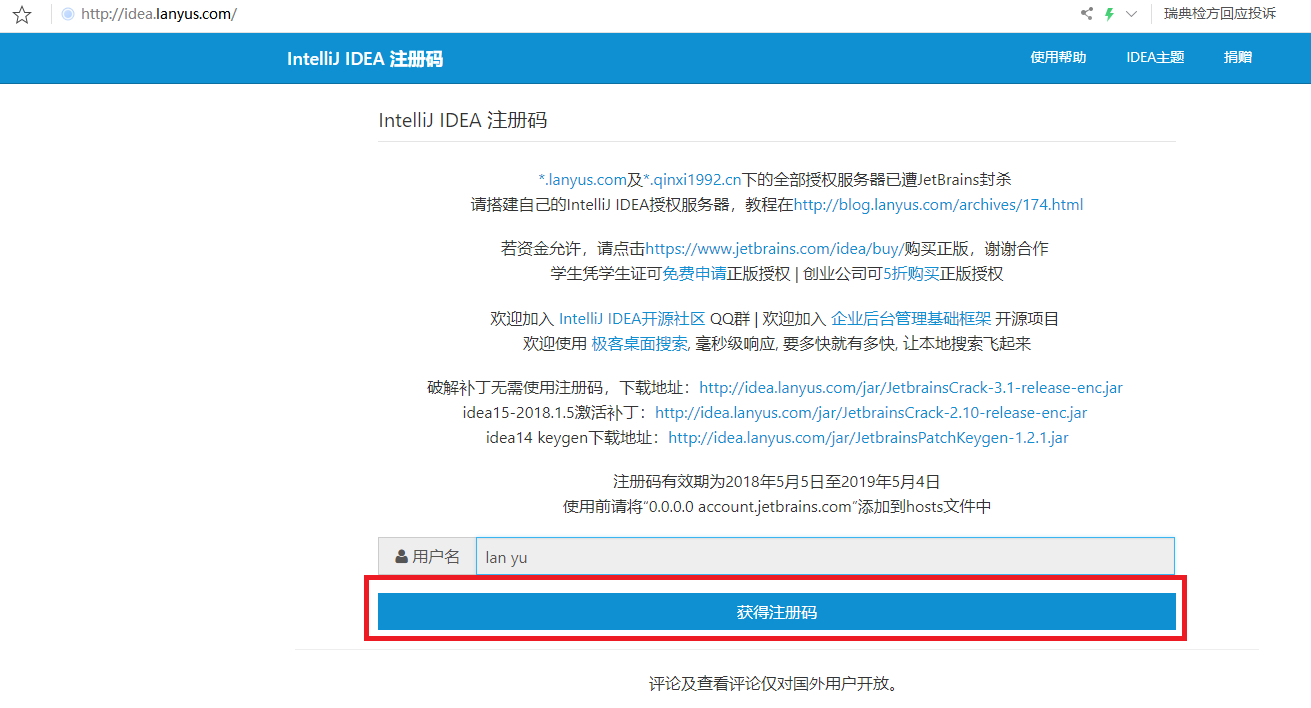The height and width of the screenshot is (708, 1311).
Task: Click the 免费申请 student license link
Action: tap(694, 274)
